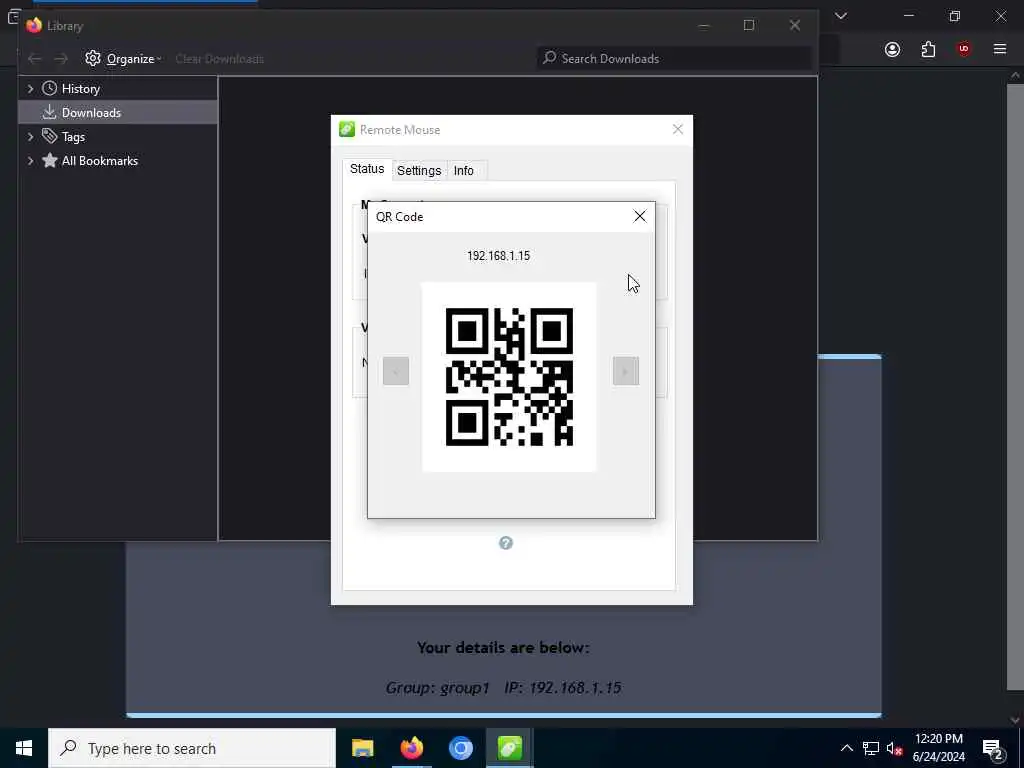Open the muted volume tray icon

point(894,748)
